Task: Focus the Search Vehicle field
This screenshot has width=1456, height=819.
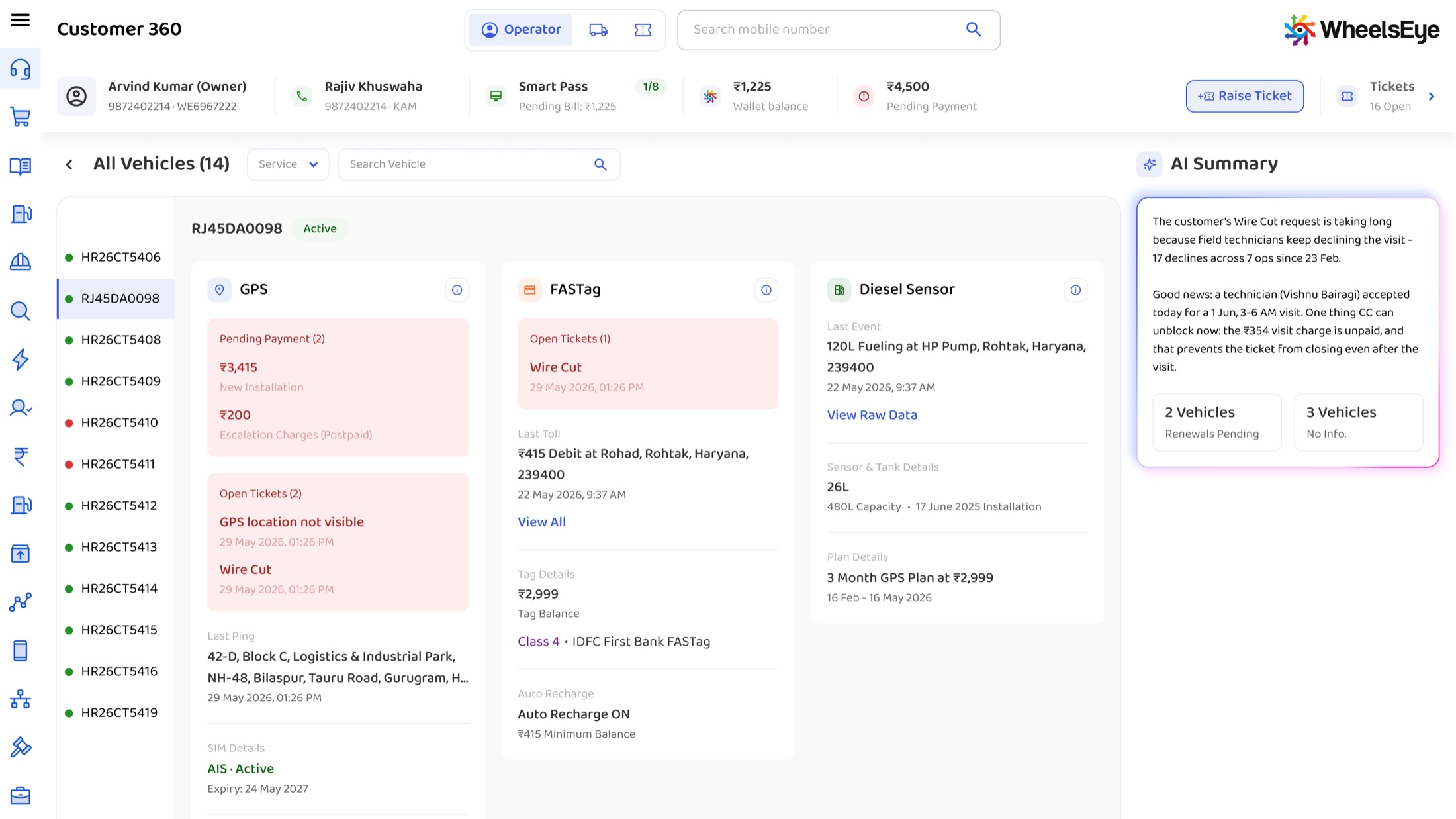Action: (x=479, y=164)
